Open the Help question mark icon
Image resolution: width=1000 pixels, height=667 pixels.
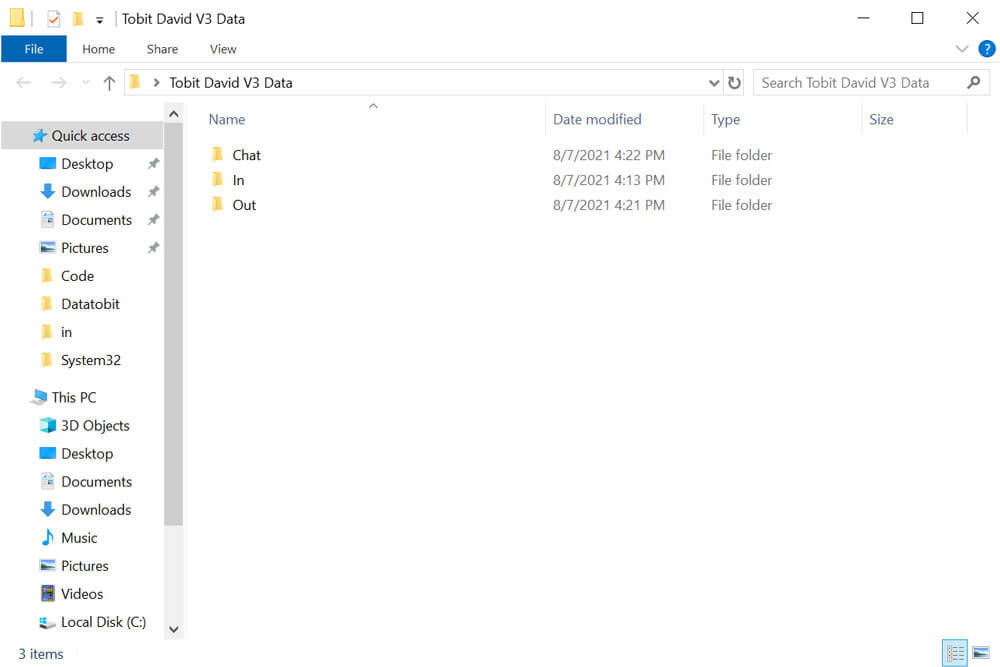(x=986, y=49)
